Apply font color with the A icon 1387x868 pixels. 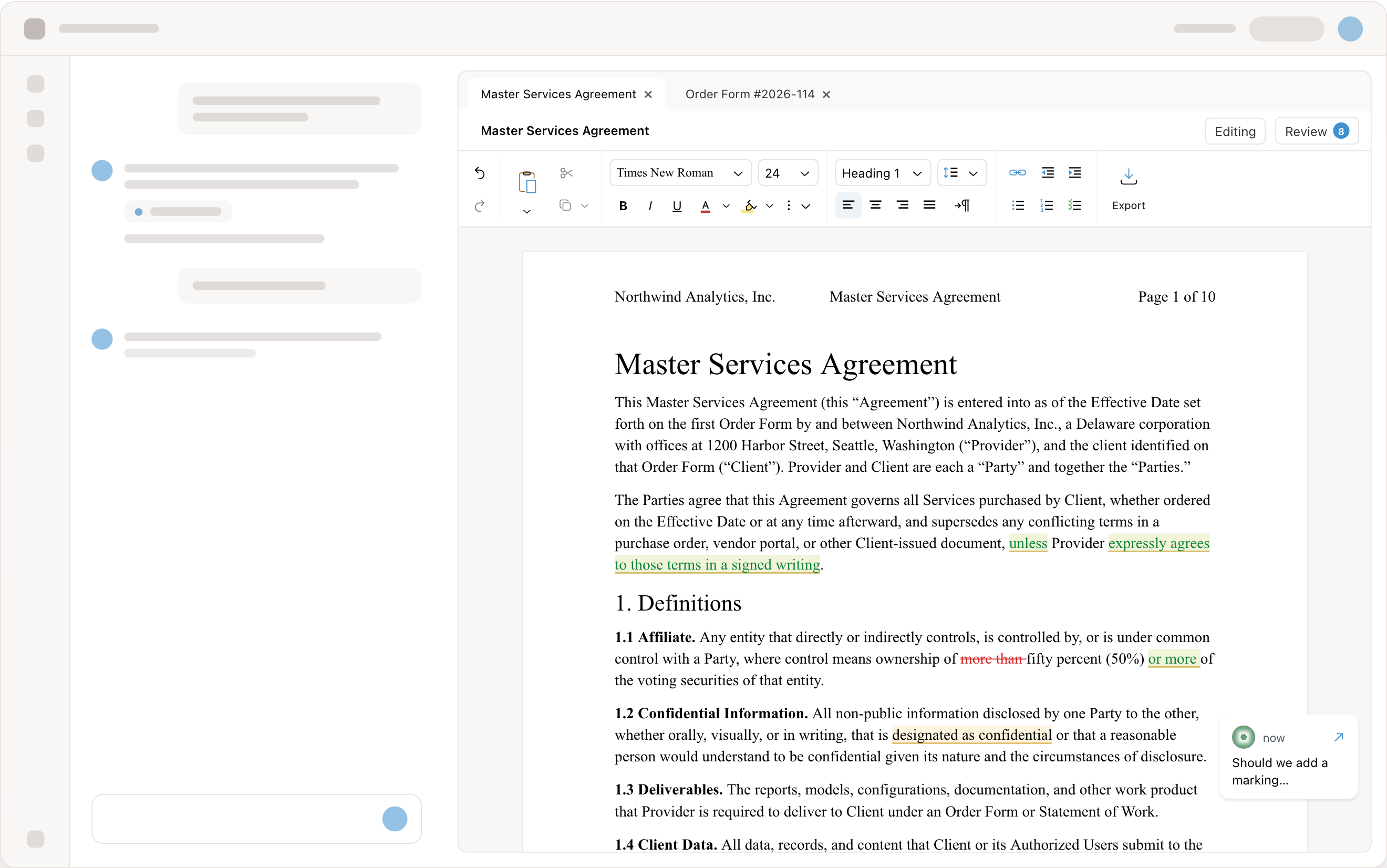(705, 205)
